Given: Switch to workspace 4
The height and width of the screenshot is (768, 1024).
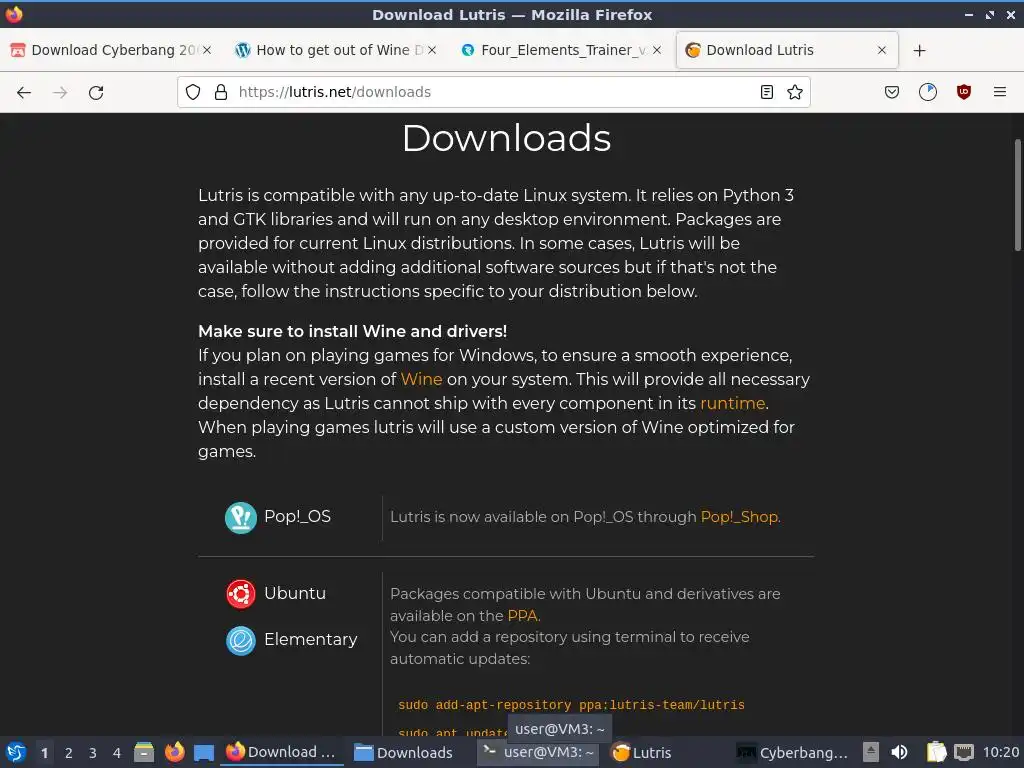Looking at the screenshot, I should point(117,753).
